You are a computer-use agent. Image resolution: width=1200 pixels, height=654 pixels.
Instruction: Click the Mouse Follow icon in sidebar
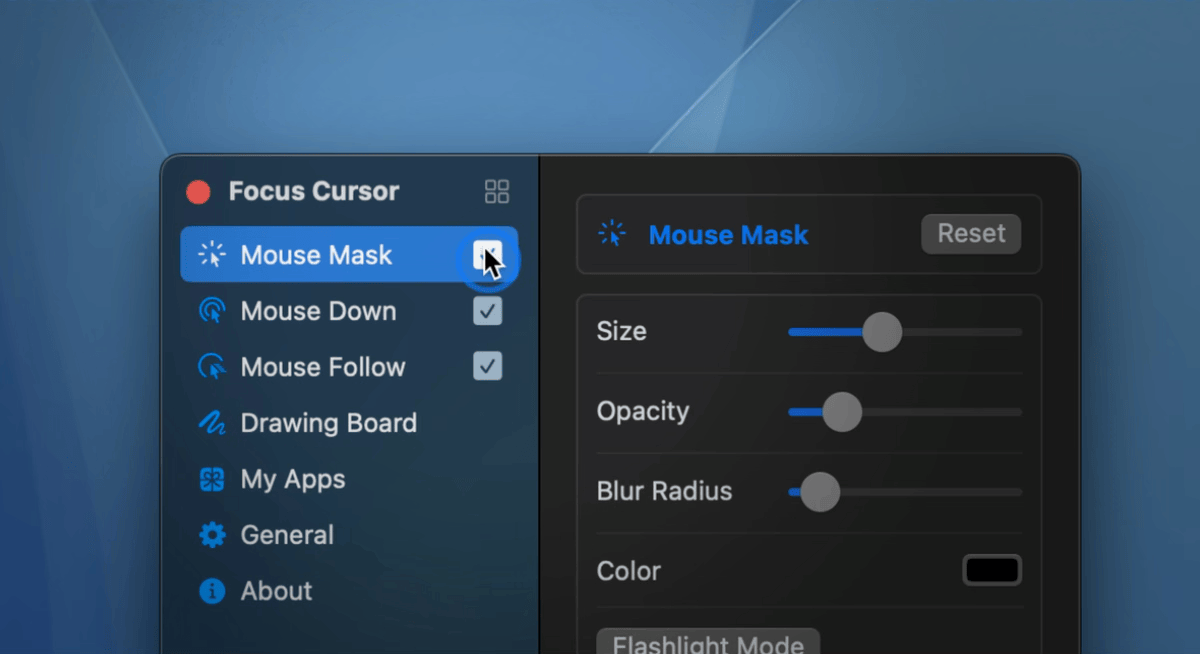[x=212, y=367]
